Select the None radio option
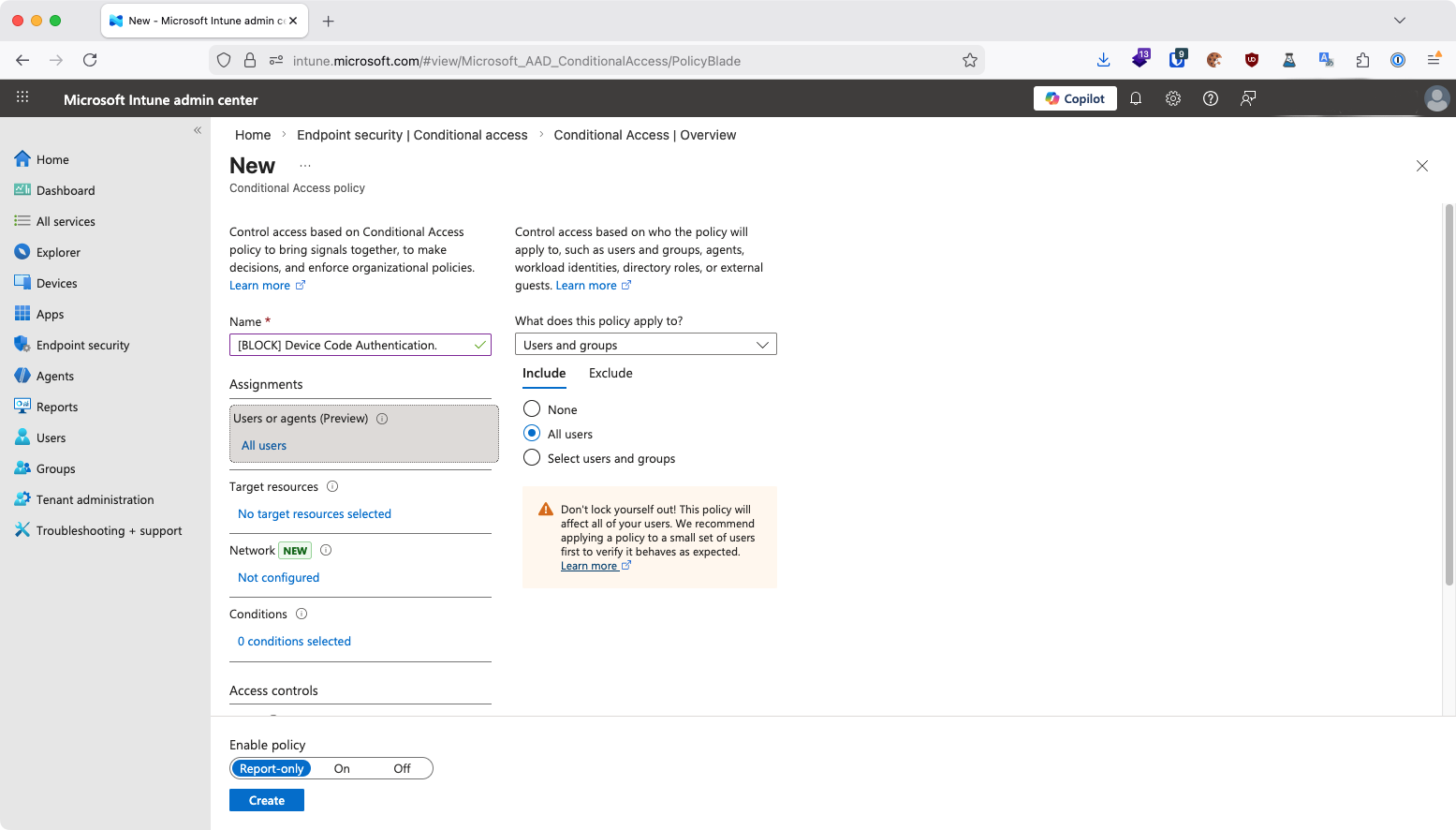The width and height of the screenshot is (1456, 830). (532, 409)
